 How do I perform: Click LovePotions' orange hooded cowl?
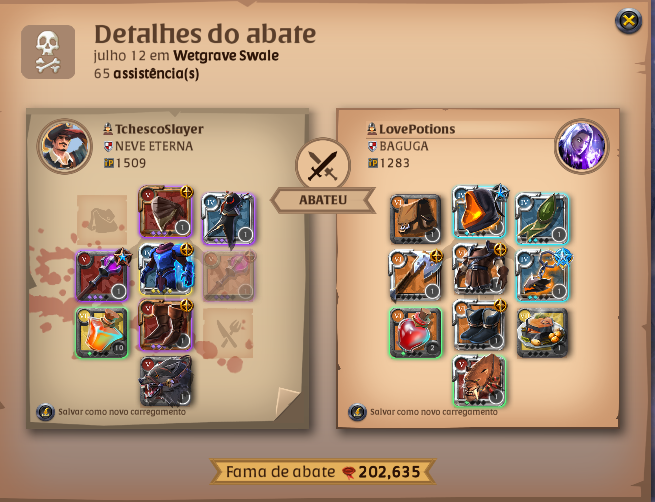tap(479, 212)
